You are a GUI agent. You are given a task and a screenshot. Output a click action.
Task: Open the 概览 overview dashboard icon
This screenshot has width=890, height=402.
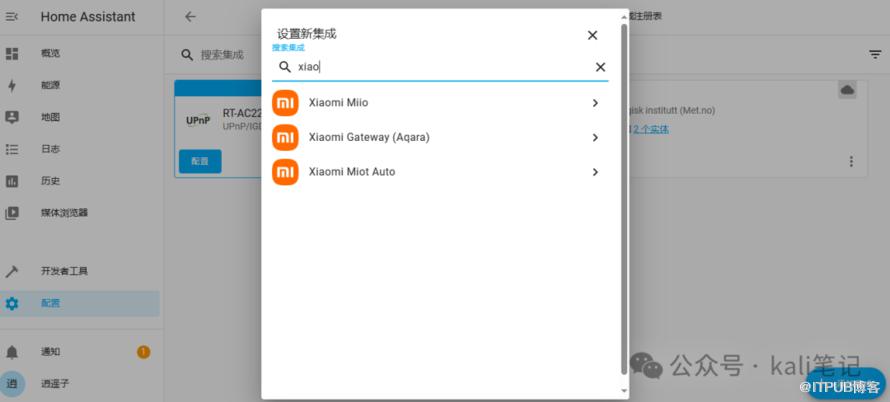point(12,53)
